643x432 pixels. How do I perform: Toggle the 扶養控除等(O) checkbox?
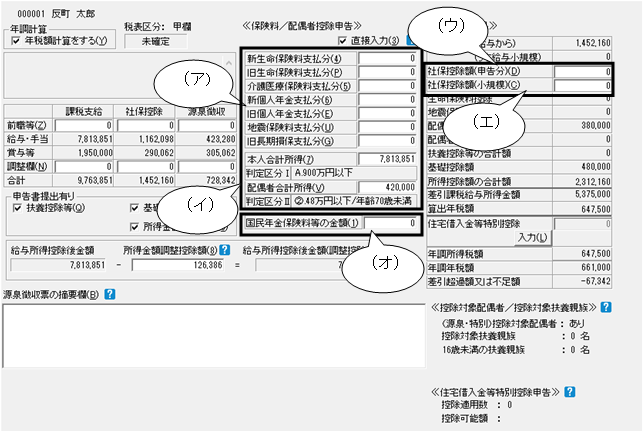pyautogui.click(x=17, y=208)
